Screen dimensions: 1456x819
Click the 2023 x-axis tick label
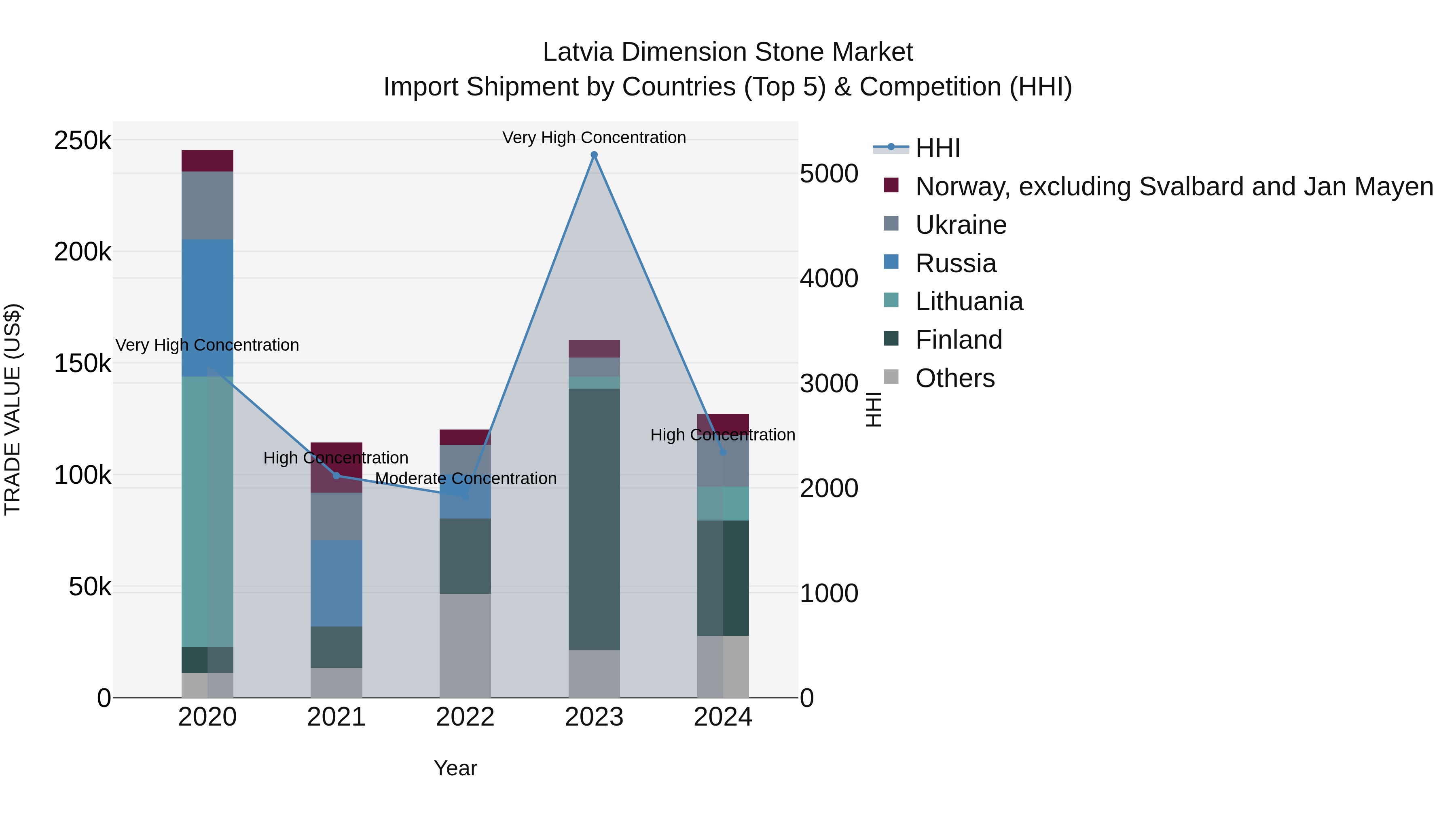594,717
